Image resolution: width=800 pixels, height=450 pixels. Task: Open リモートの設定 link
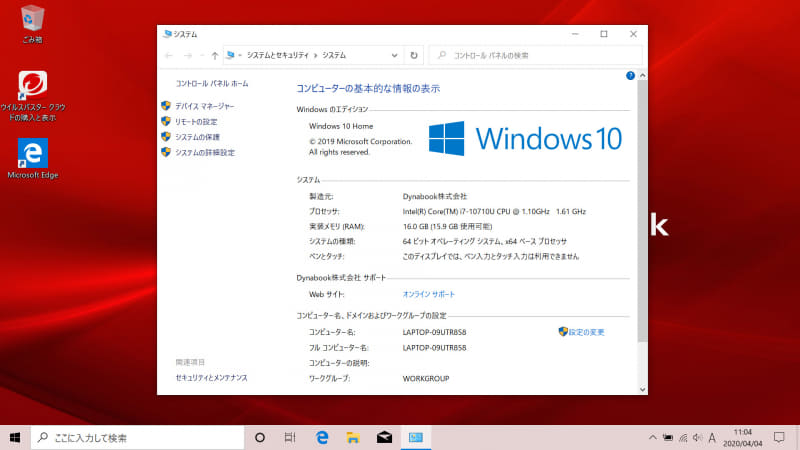196,122
